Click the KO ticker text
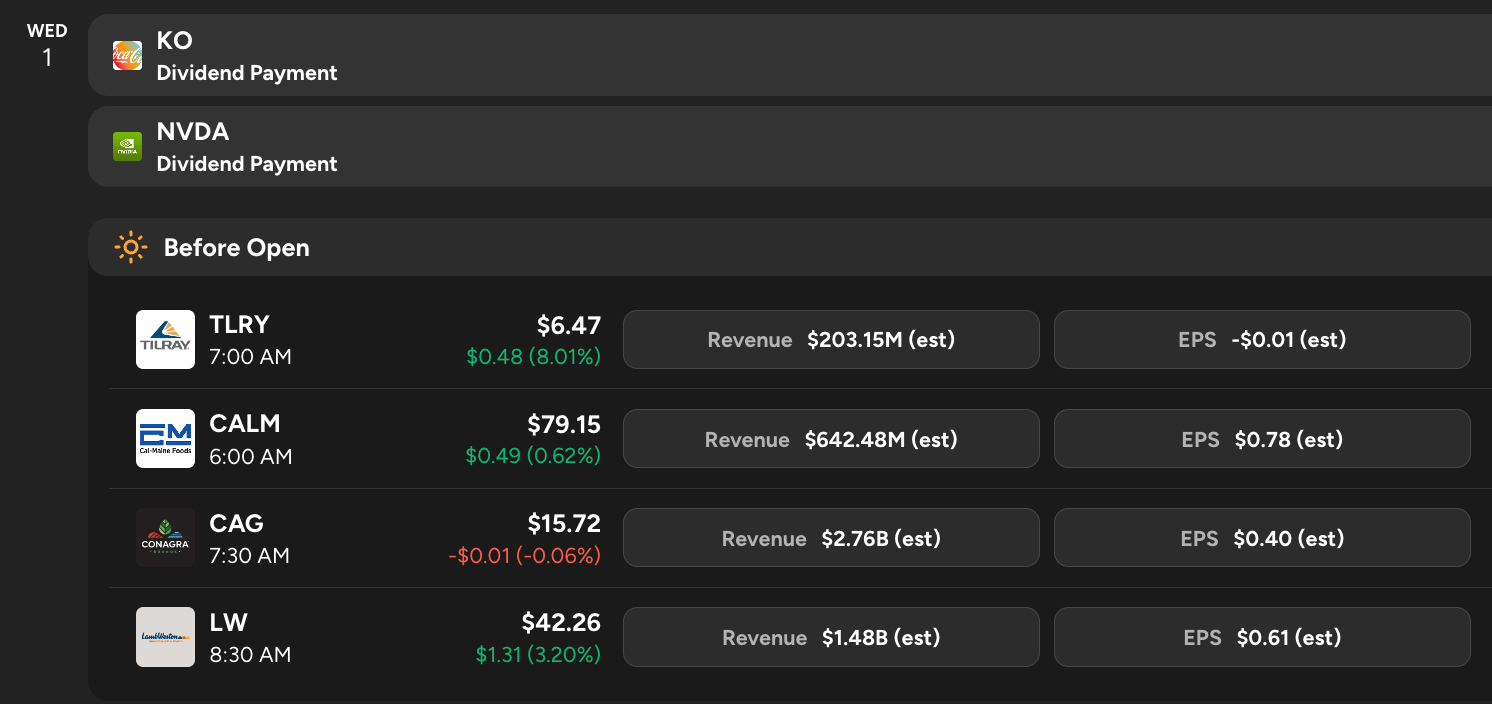1492x704 pixels. (175, 41)
